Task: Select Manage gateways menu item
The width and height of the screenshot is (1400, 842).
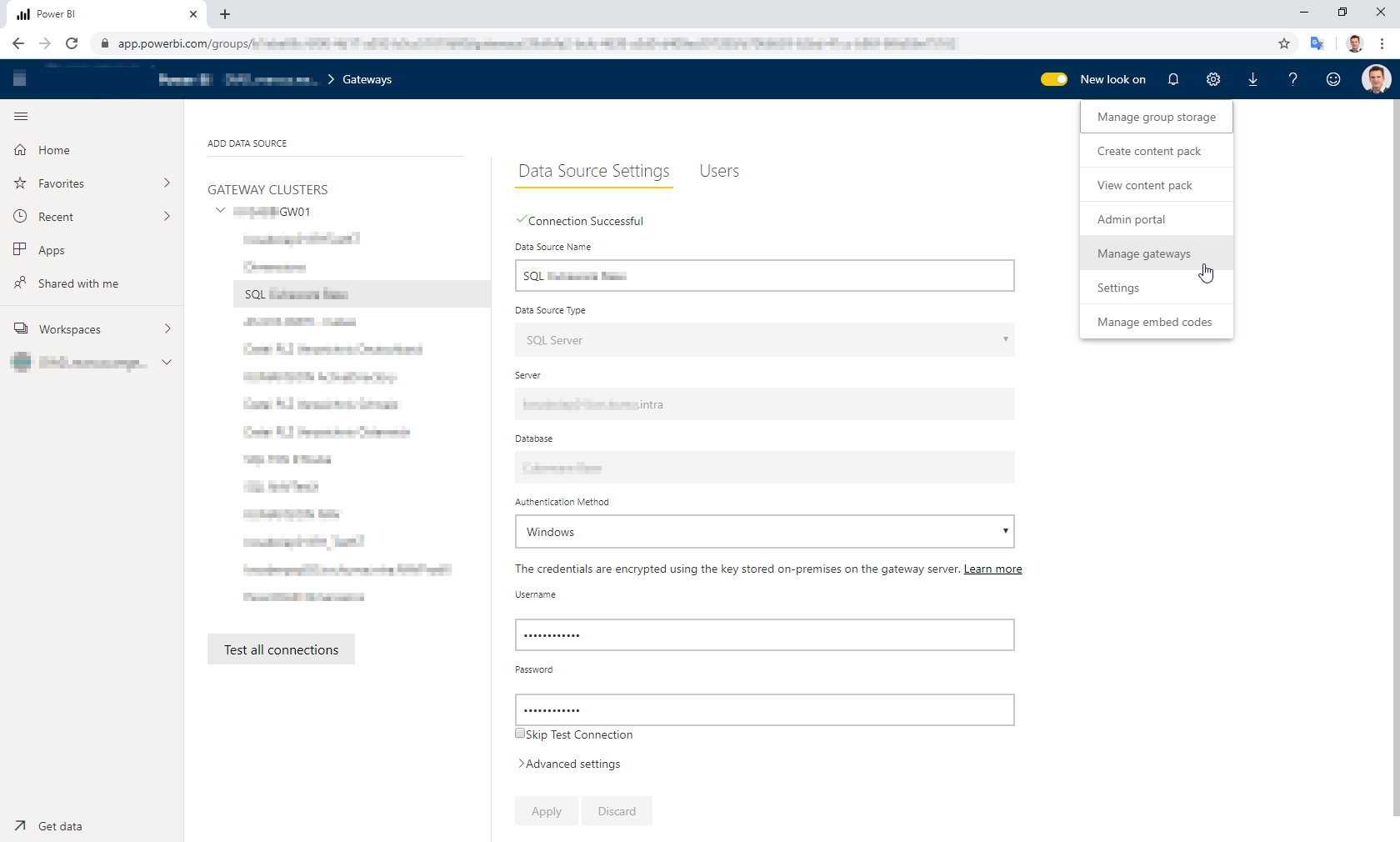Action: point(1157,253)
